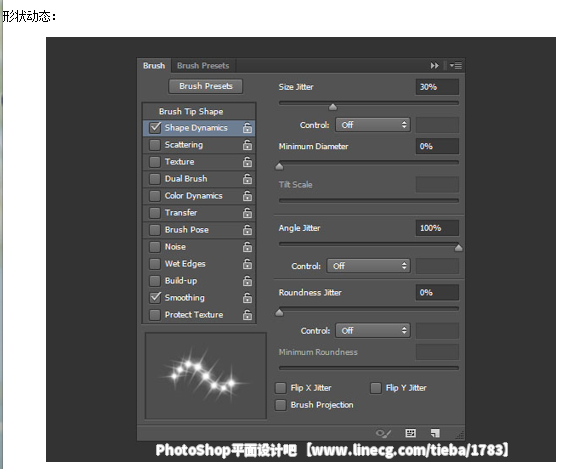
Task: Click the Brush Presets button
Action: pos(206,86)
